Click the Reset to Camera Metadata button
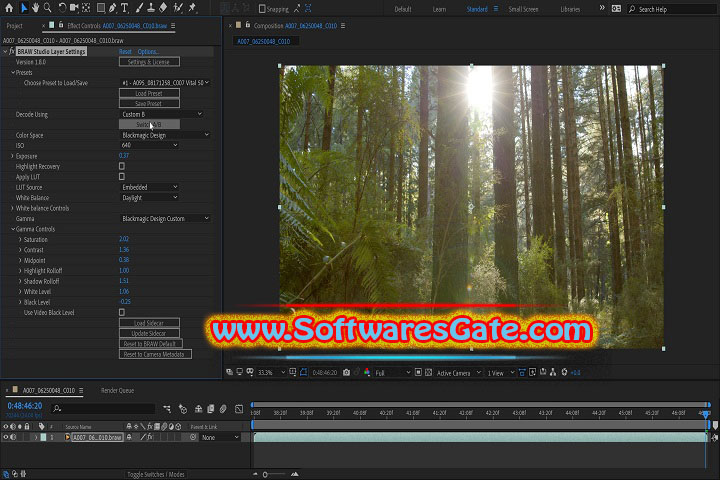The image size is (720, 480). pyautogui.click(x=155, y=354)
